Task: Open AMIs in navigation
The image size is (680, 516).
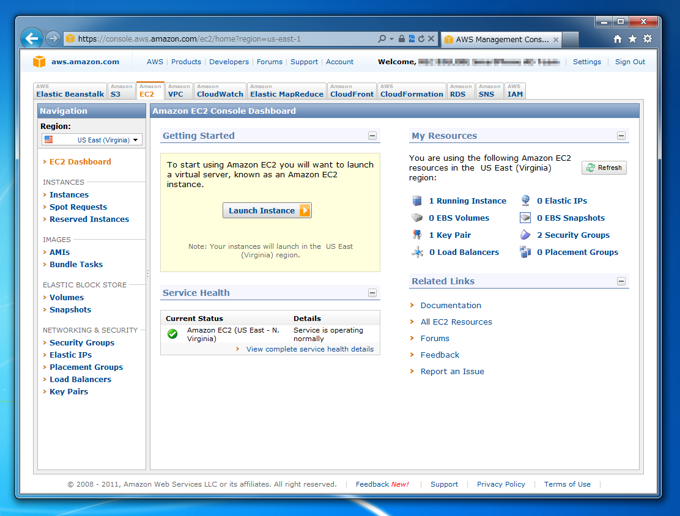Action: pyautogui.click(x=59, y=252)
